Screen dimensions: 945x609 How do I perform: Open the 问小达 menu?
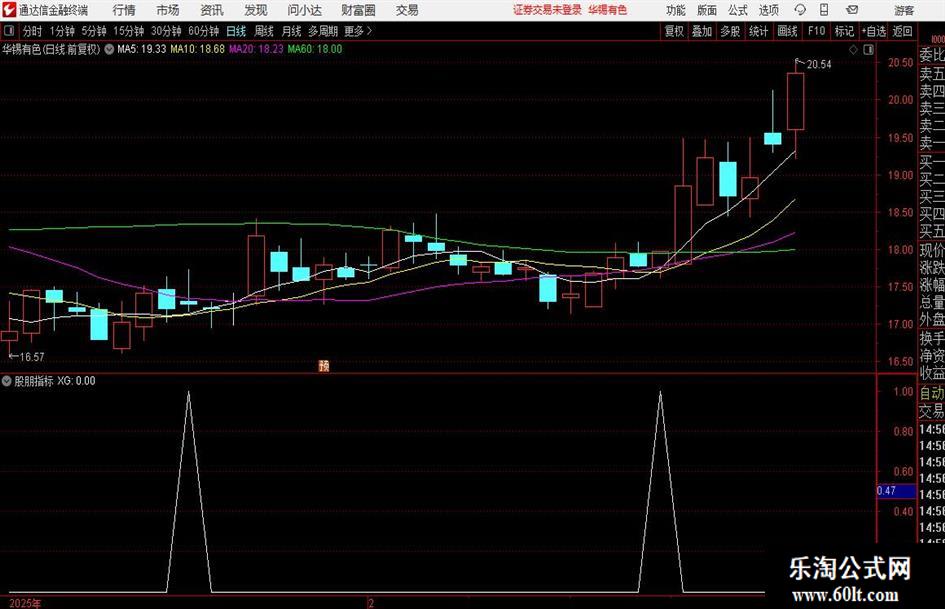304,10
